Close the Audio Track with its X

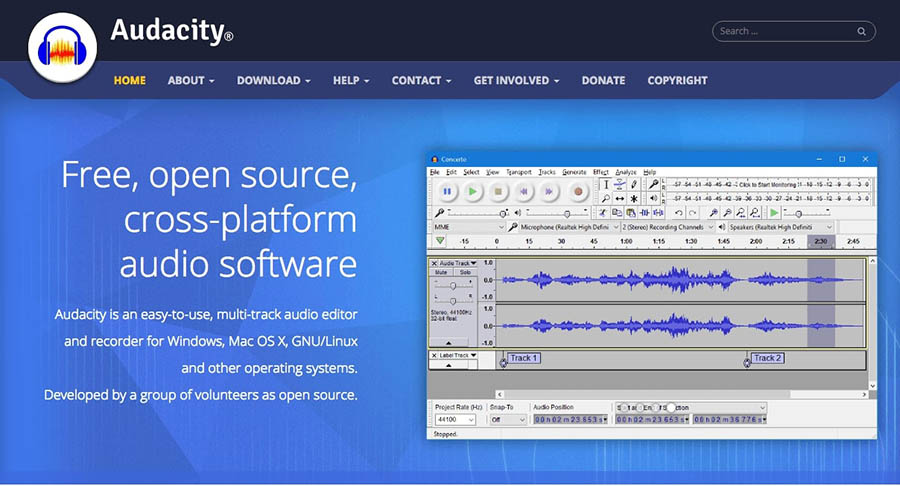[434, 263]
